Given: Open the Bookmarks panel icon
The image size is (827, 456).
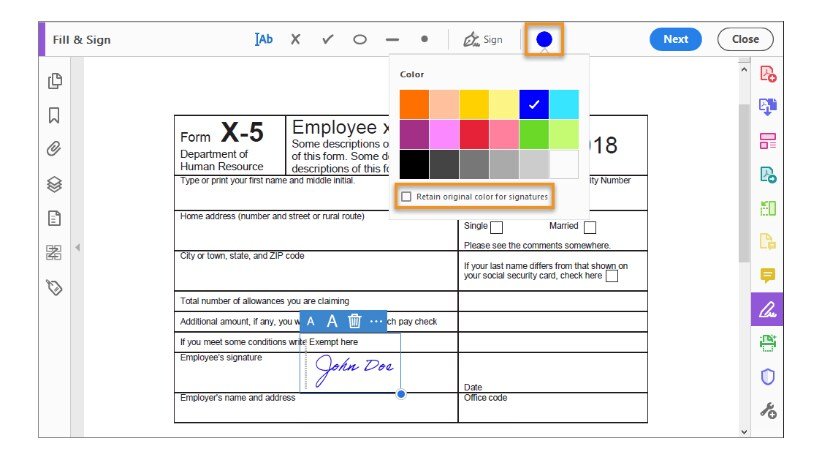Looking at the screenshot, I should (55, 115).
